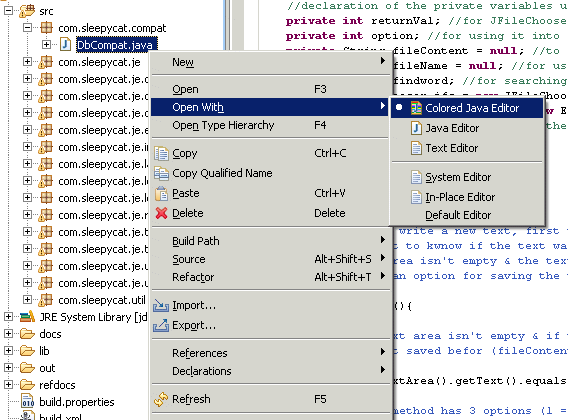Choose Default Editor option
568x420 pixels.
tap(467, 215)
